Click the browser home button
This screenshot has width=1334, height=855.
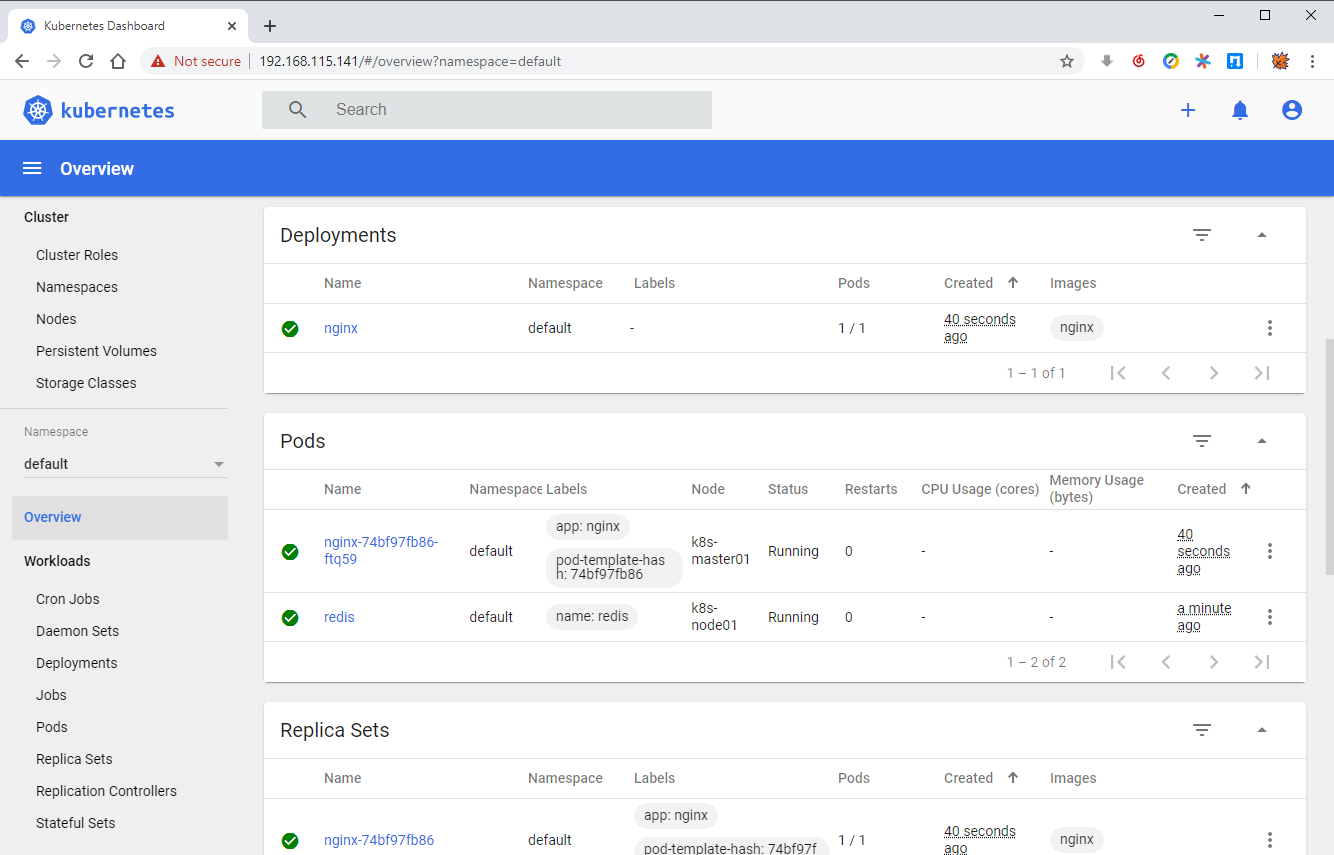(x=118, y=61)
